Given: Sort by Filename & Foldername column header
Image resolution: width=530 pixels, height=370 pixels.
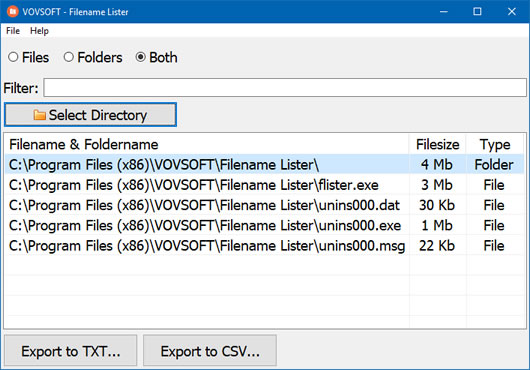Looking at the screenshot, I should (x=206, y=144).
